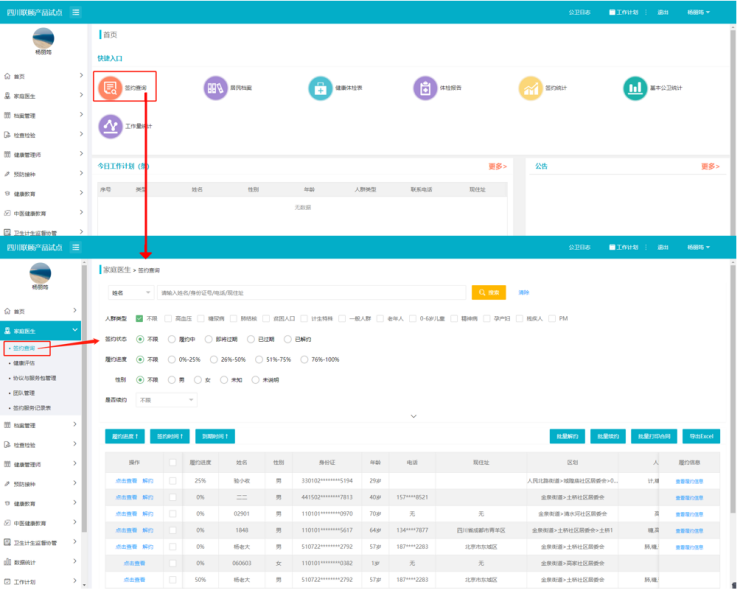Open the 健康体检表 shortcut icon
Screen dimensions: 740x594
(x=320, y=88)
